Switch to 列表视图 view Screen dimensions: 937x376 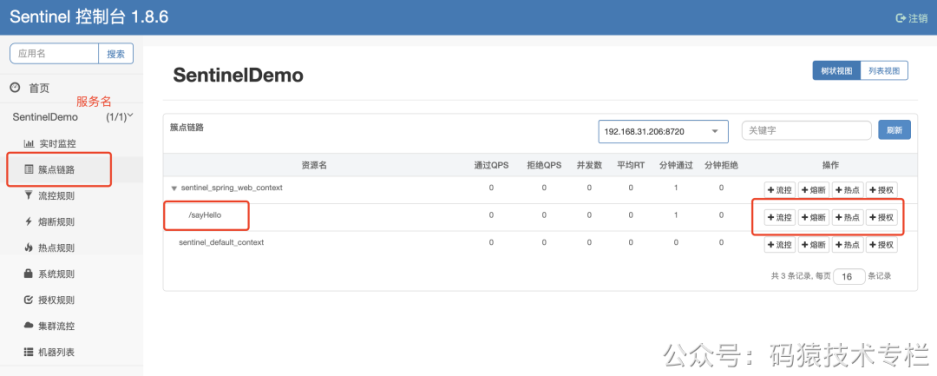pyautogui.click(x=884, y=71)
